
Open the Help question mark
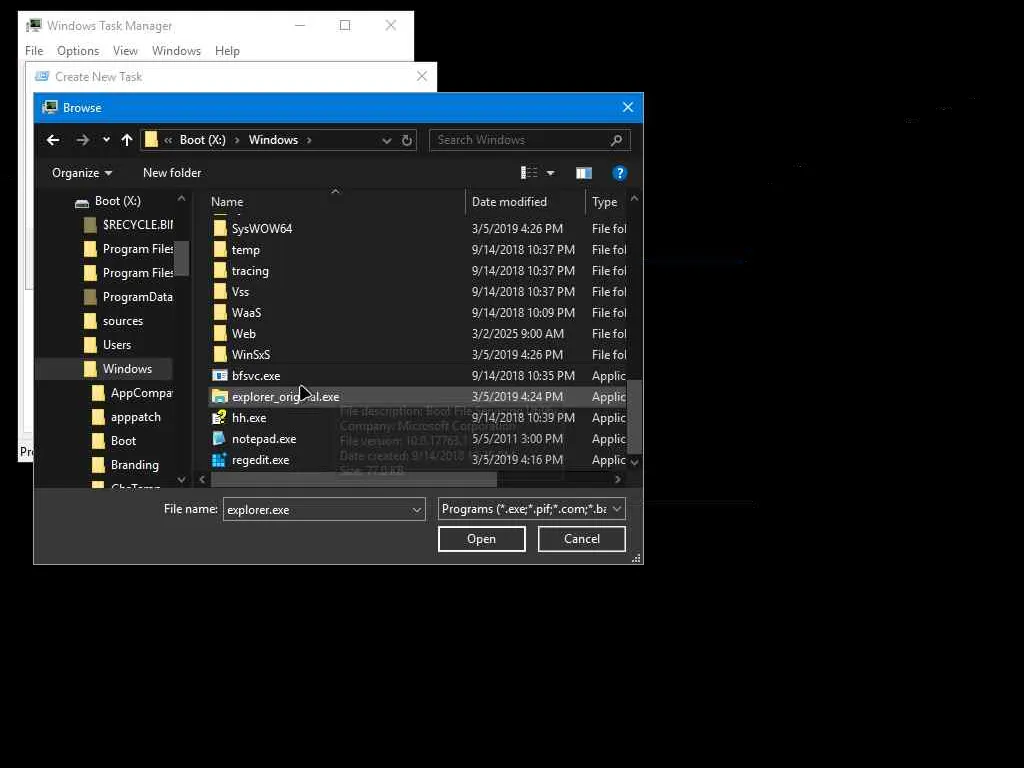pyautogui.click(x=619, y=173)
